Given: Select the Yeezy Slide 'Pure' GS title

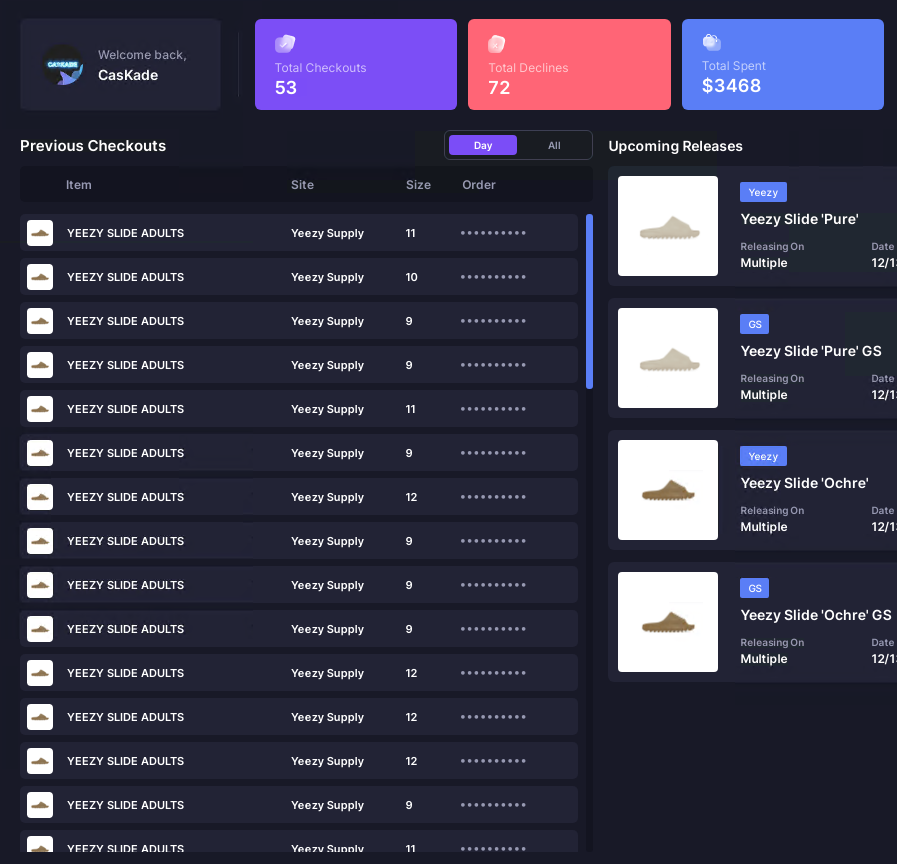Looking at the screenshot, I should point(811,351).
